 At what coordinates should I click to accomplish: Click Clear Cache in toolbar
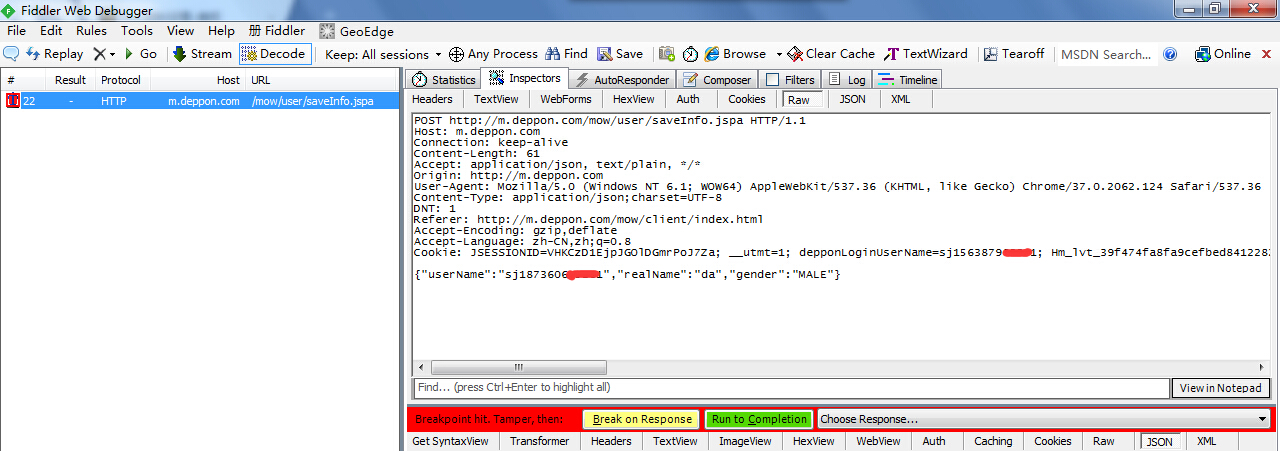(831, 54)
